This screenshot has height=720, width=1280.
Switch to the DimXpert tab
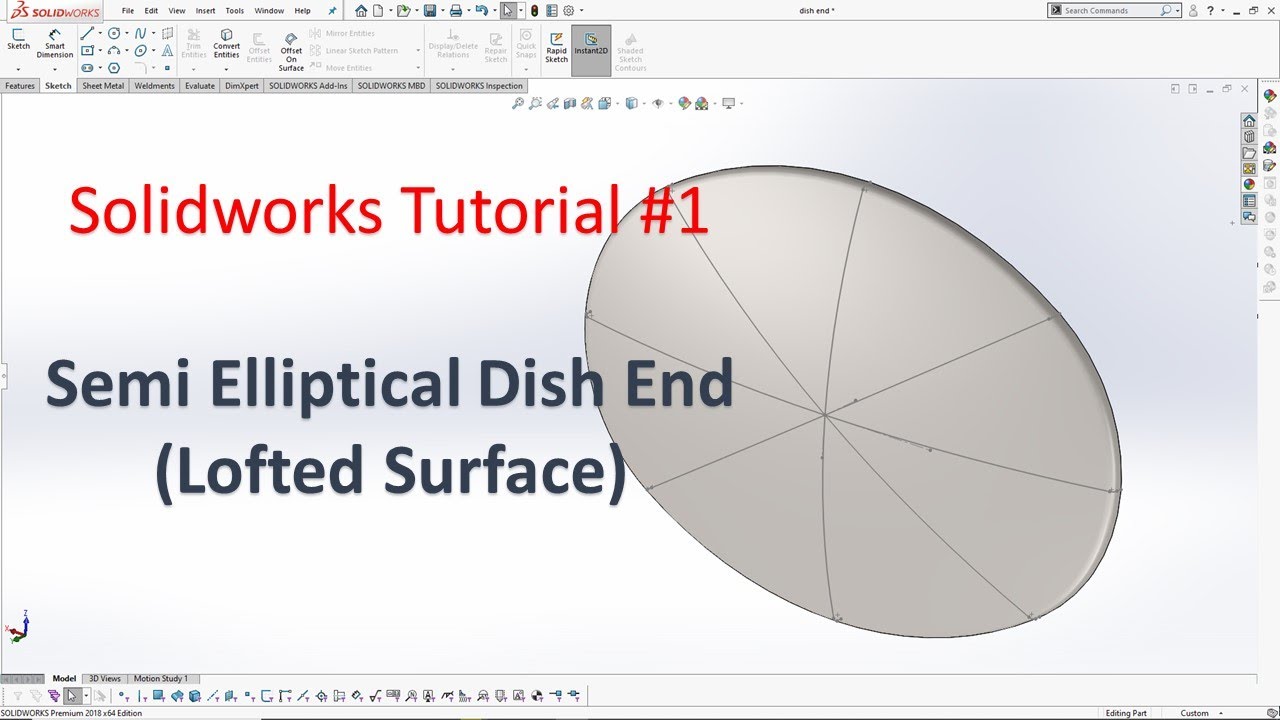coord(242,86)
